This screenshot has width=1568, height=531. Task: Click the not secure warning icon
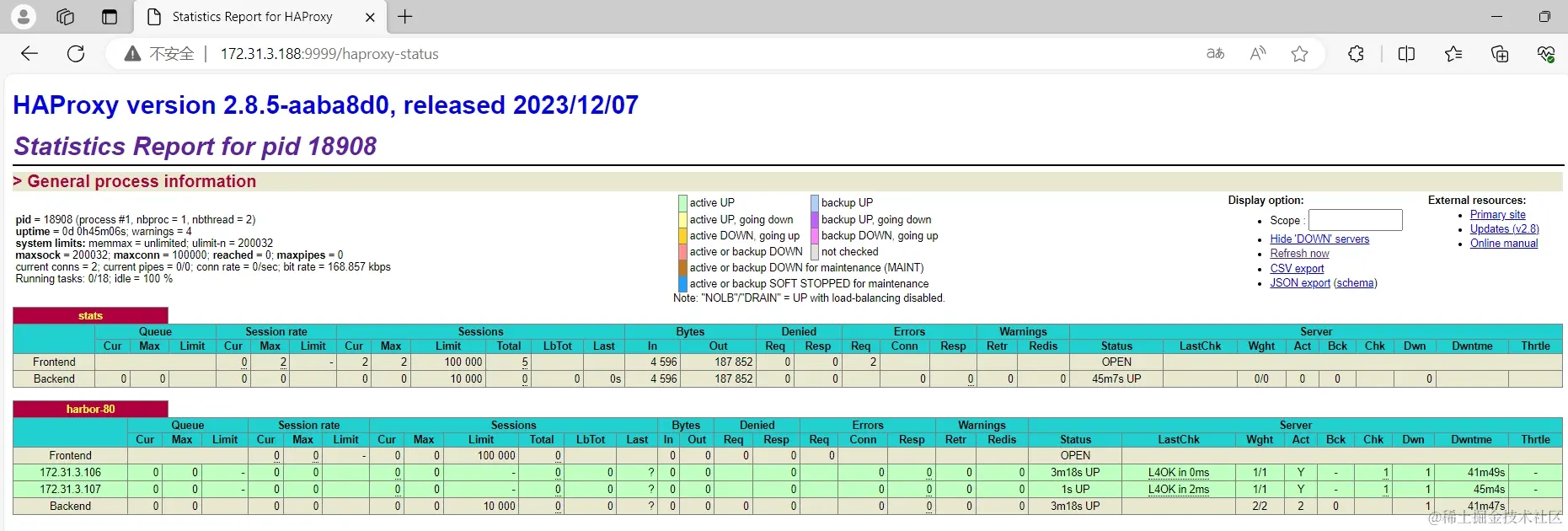[x=132, y=54]
